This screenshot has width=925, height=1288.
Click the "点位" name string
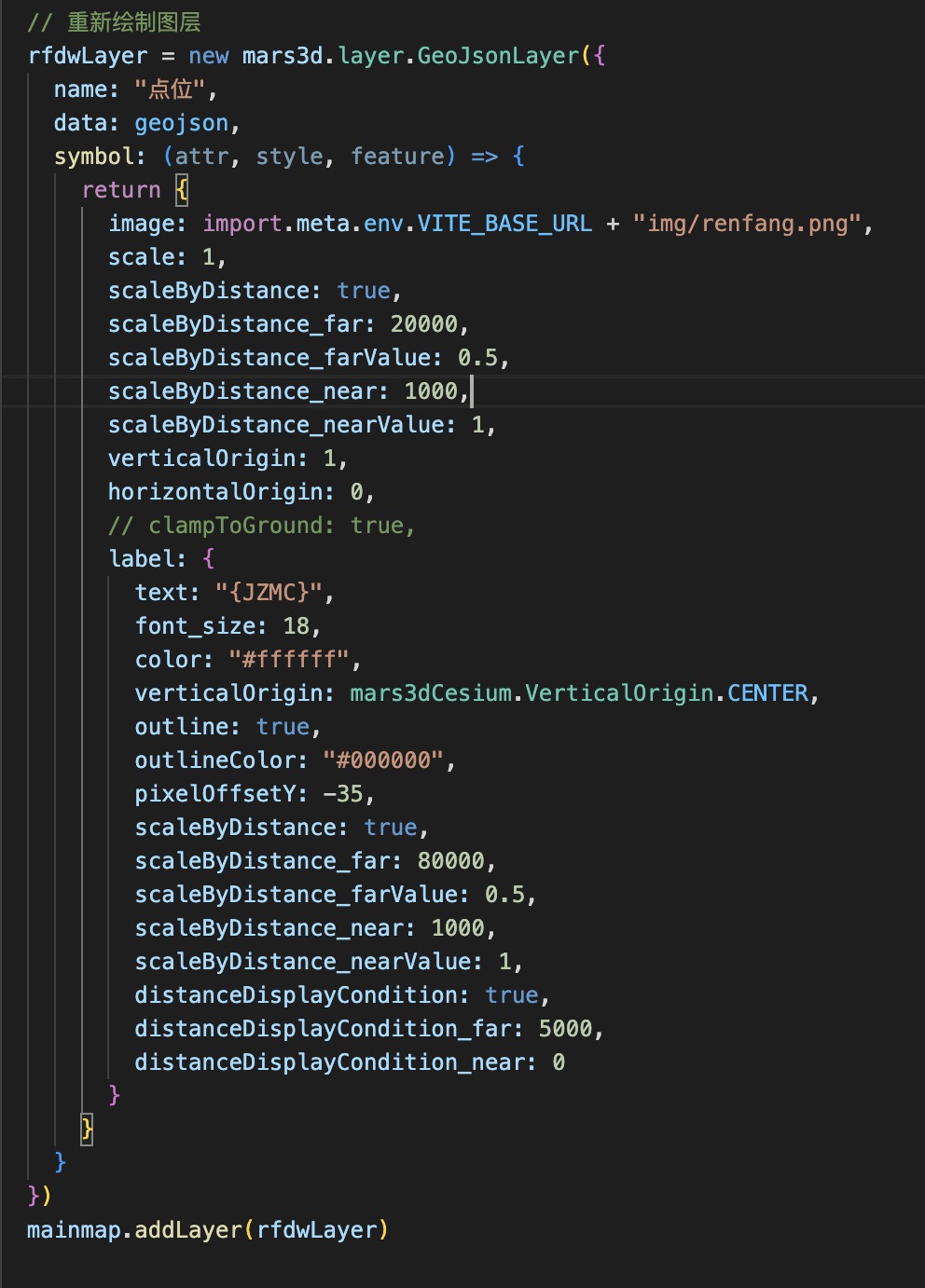click(x=171, y=89)
